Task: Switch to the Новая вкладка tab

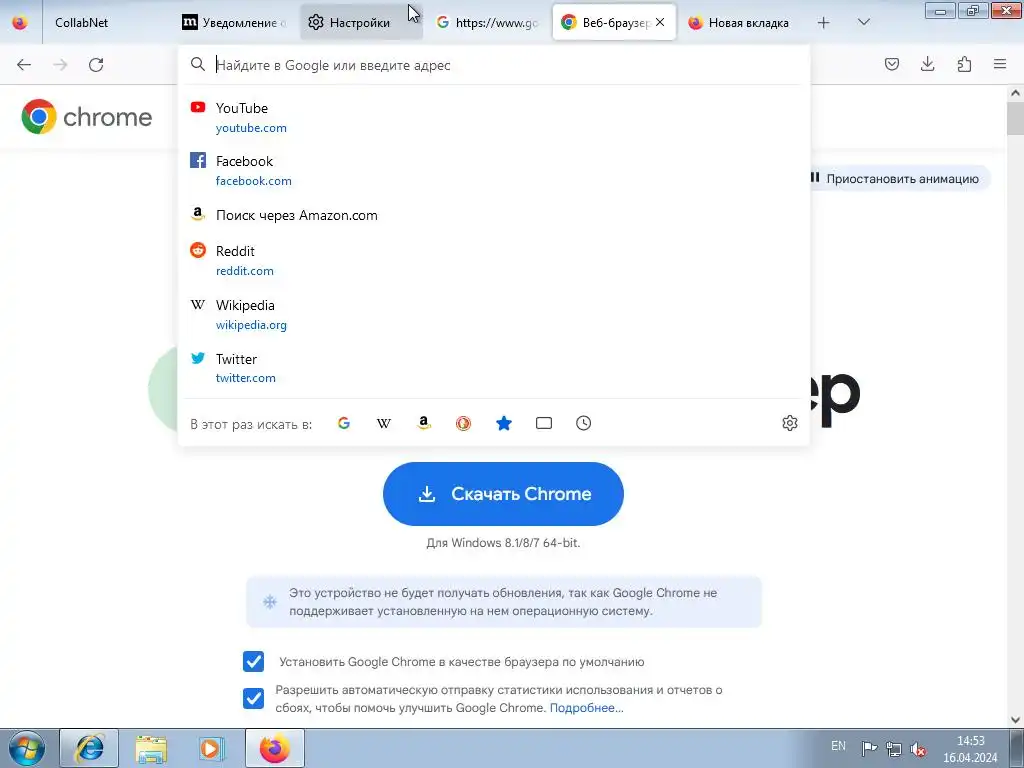Action: click(739, 22)
